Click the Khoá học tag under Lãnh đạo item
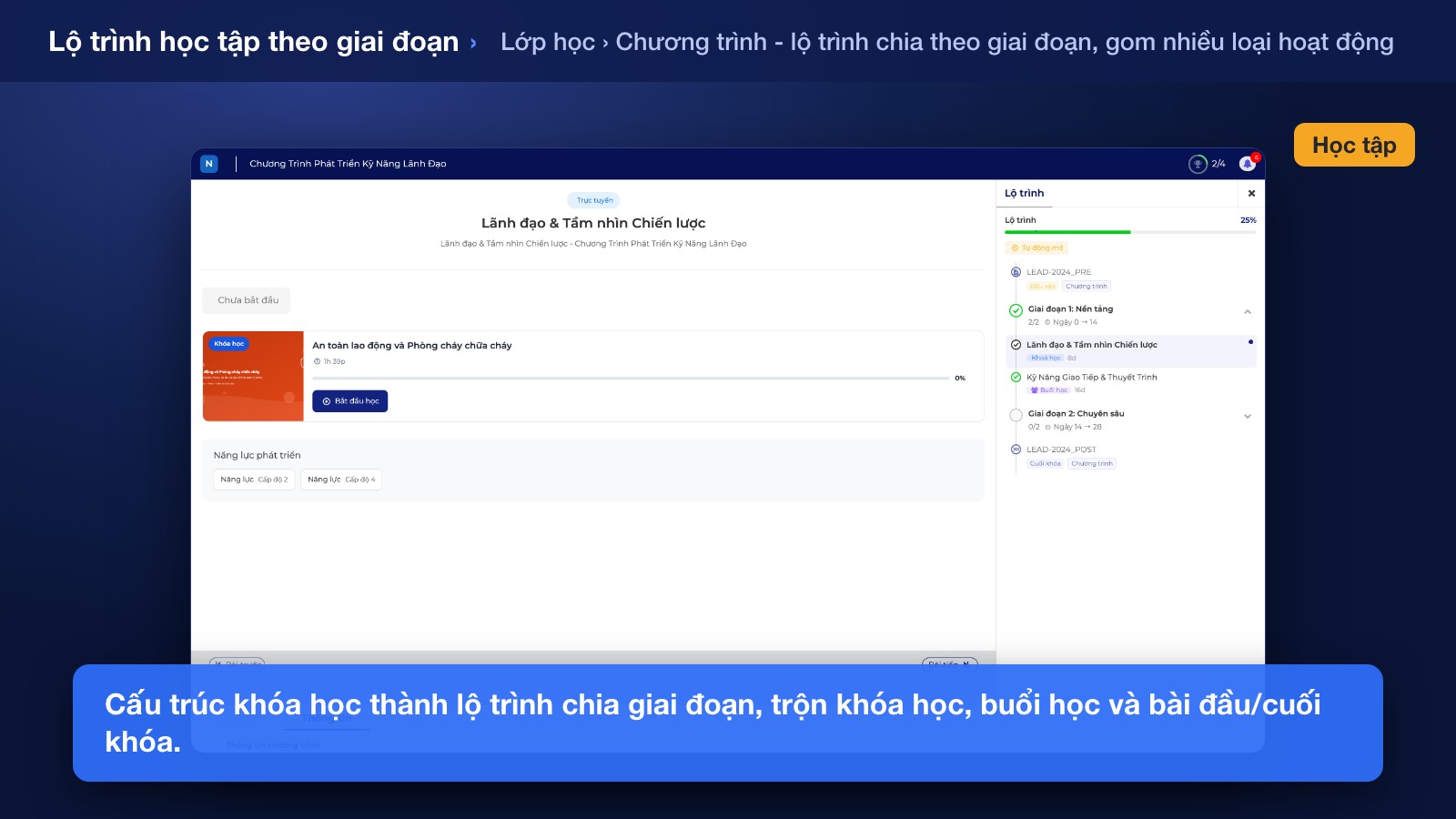 1046,359
